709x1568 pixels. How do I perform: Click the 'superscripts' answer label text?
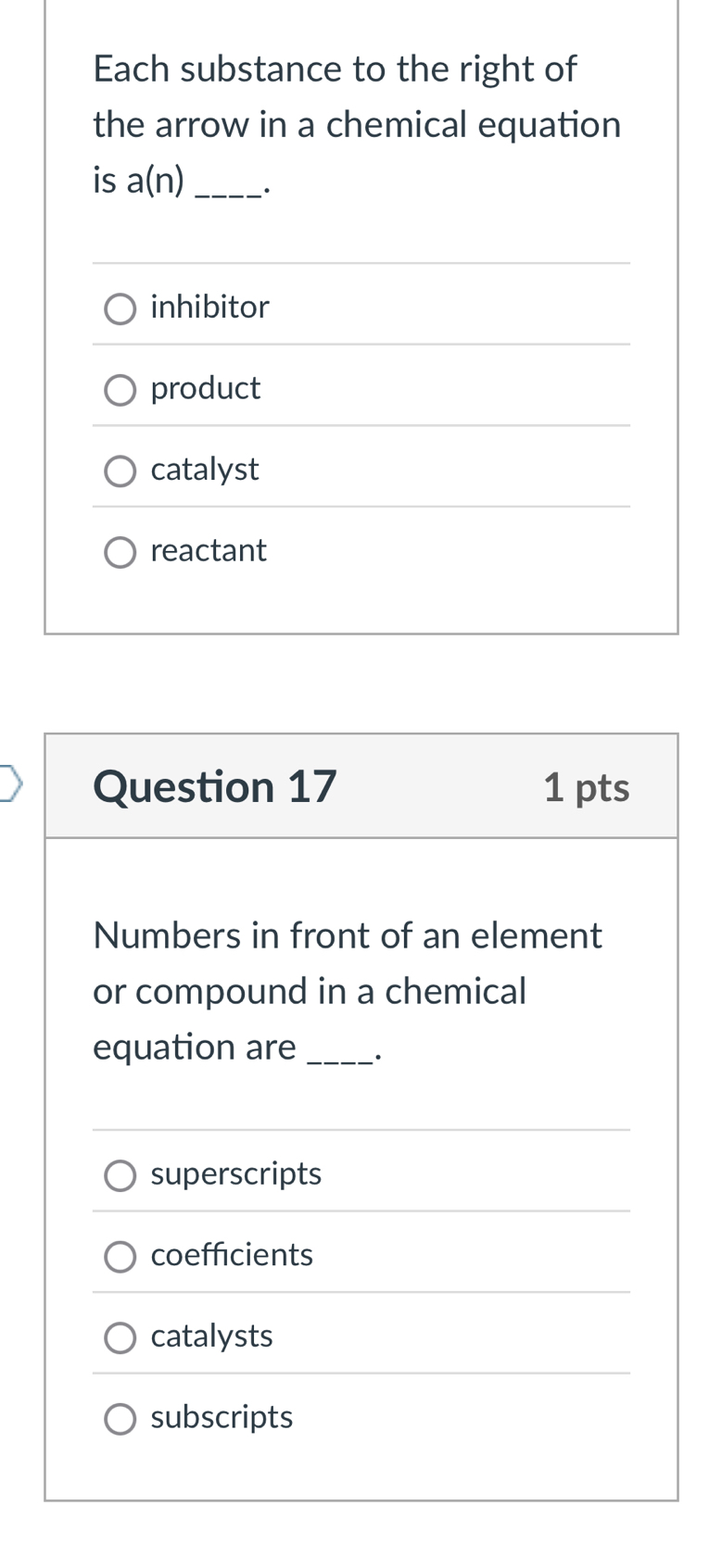(235, 1173)
